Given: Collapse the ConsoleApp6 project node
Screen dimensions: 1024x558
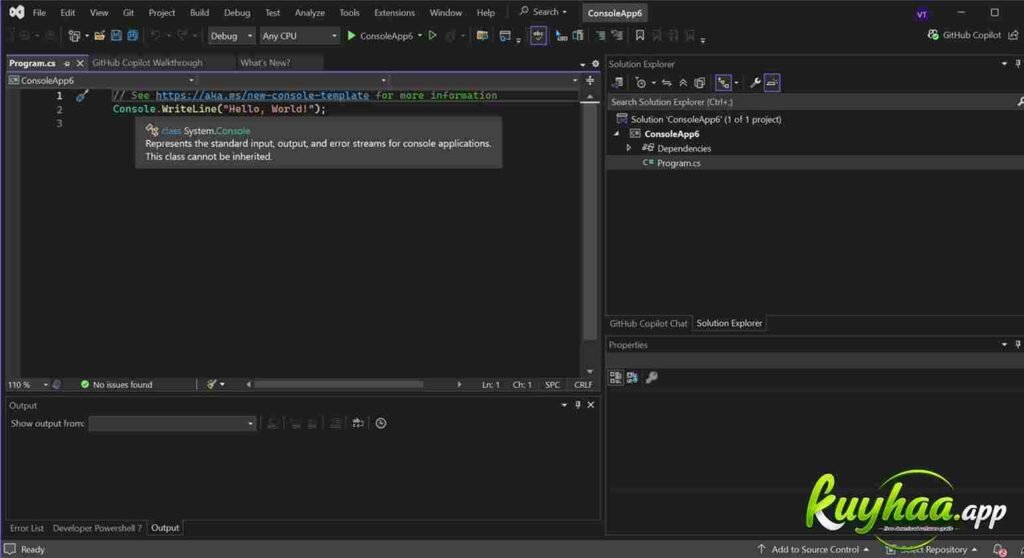Looking at the screenshot, I should (616, 134).
